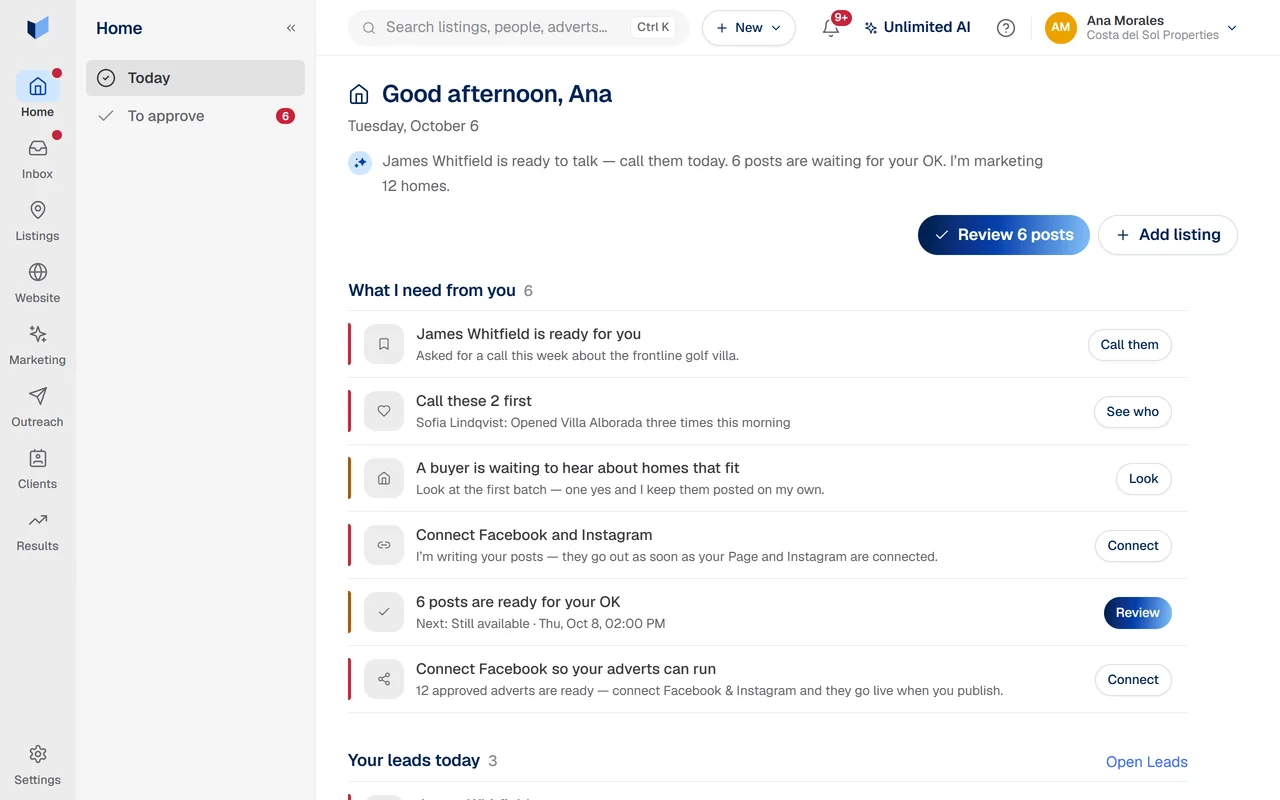Collapse the Home side panel

(x=291, y=28)
